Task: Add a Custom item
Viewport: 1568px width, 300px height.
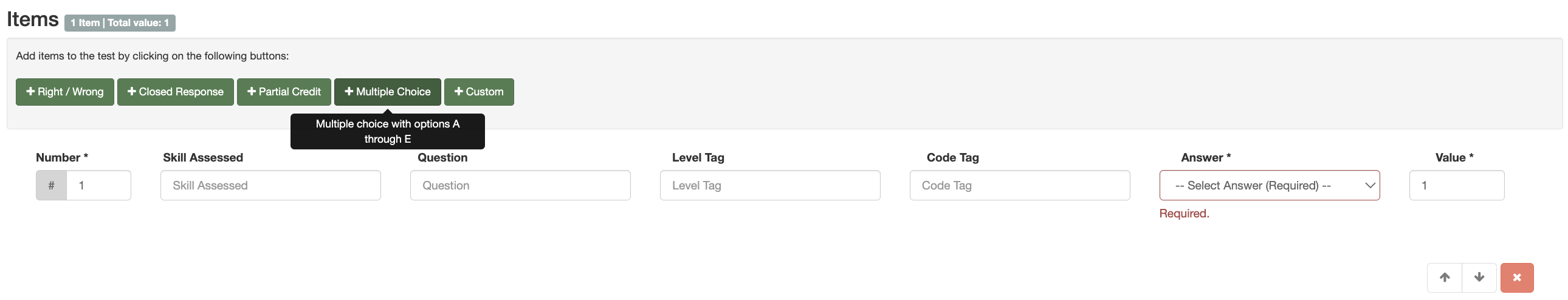Action: (478, 92)
